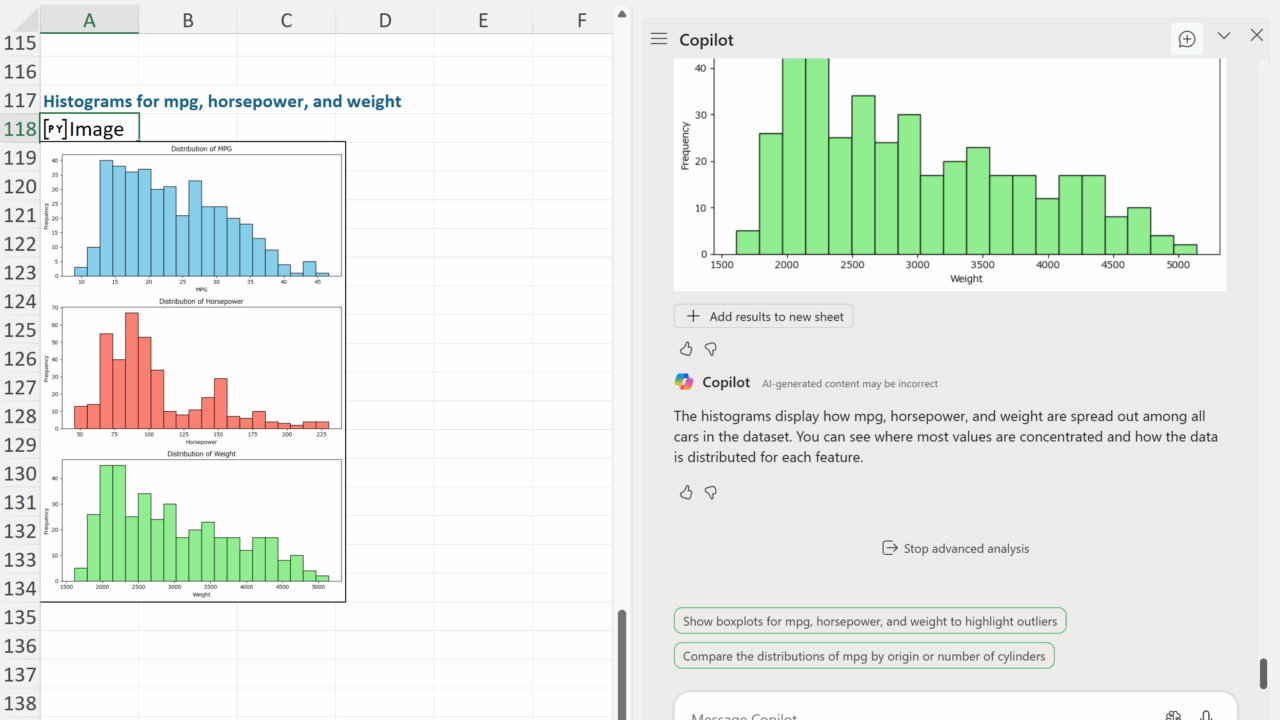Choose the compare mpg distributions suggestion

point(863,656)
